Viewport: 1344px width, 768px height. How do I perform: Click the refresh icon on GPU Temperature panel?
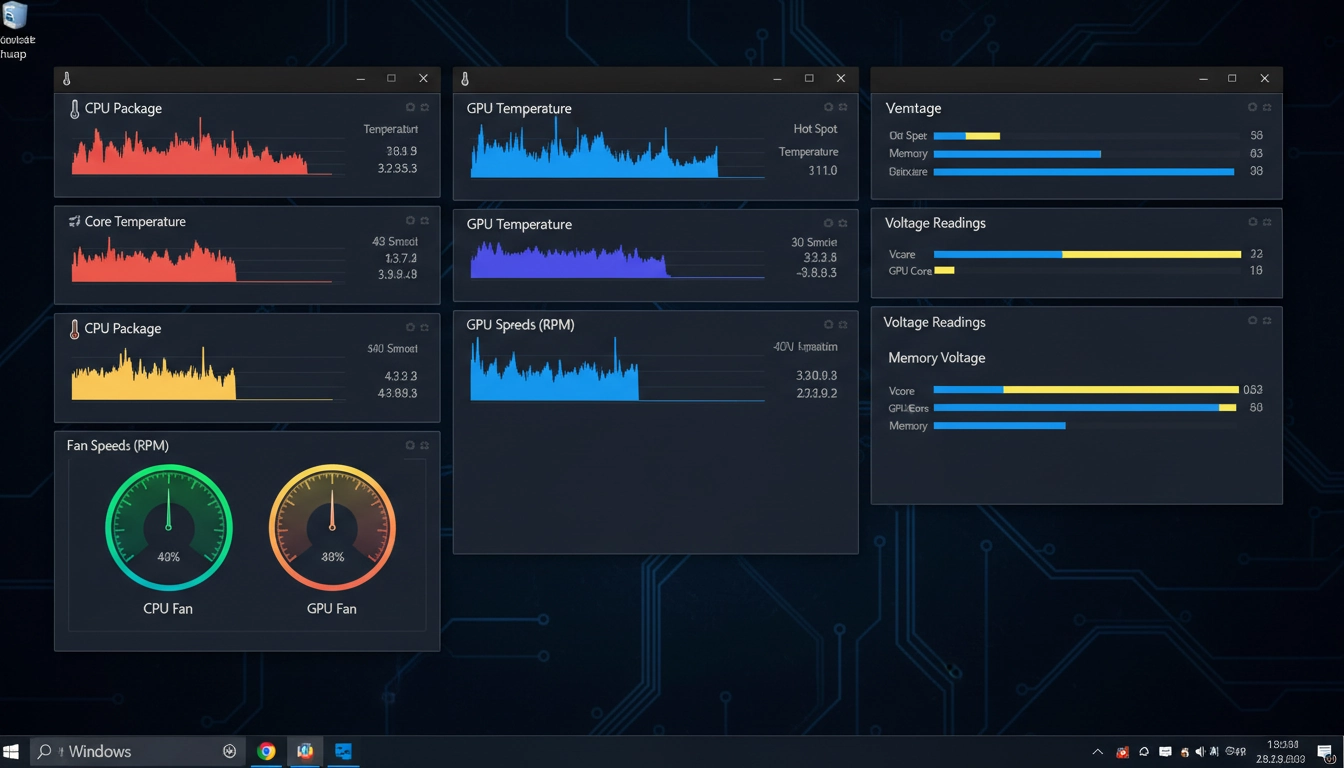843,106
